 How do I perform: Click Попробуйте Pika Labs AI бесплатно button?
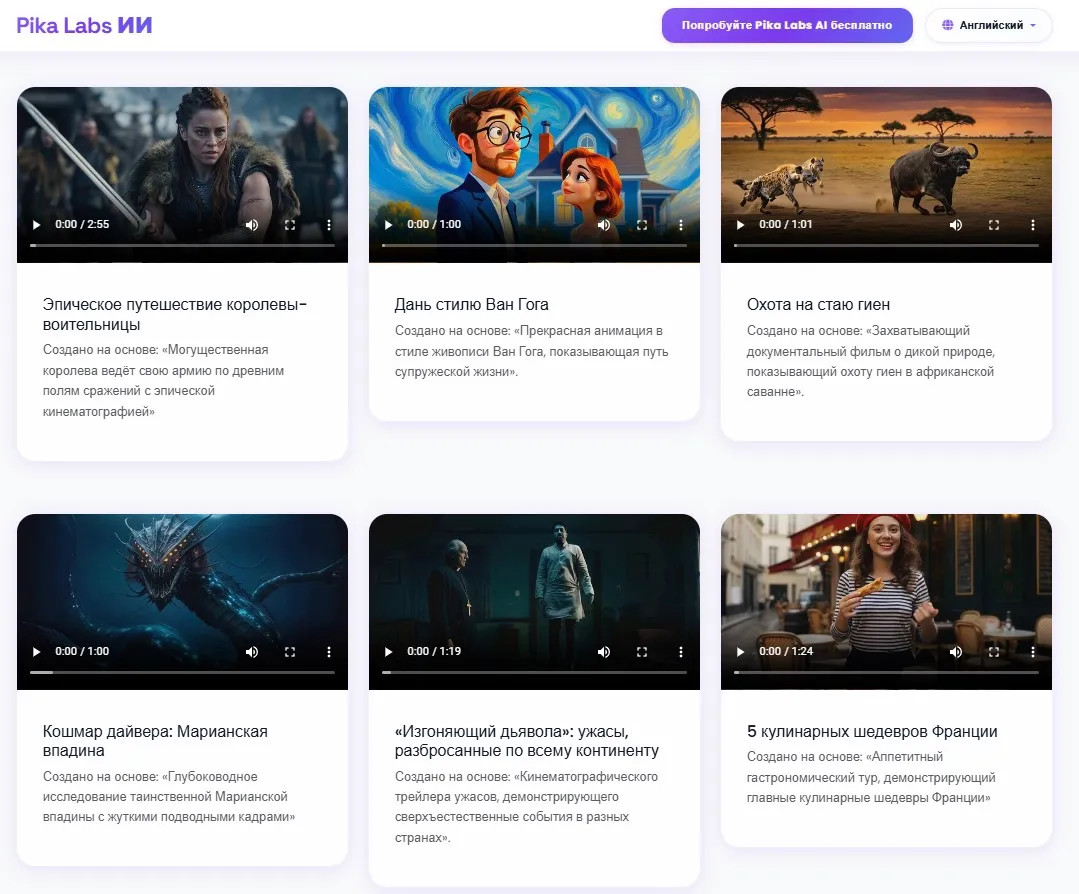(x=787, y=25)
